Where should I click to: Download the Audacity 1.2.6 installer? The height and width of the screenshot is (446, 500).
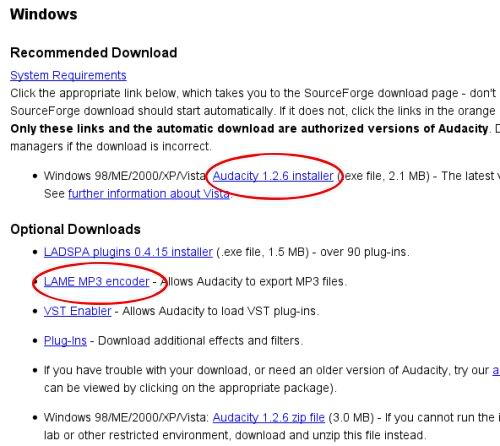pyautogui.click(x=273, y=176)
